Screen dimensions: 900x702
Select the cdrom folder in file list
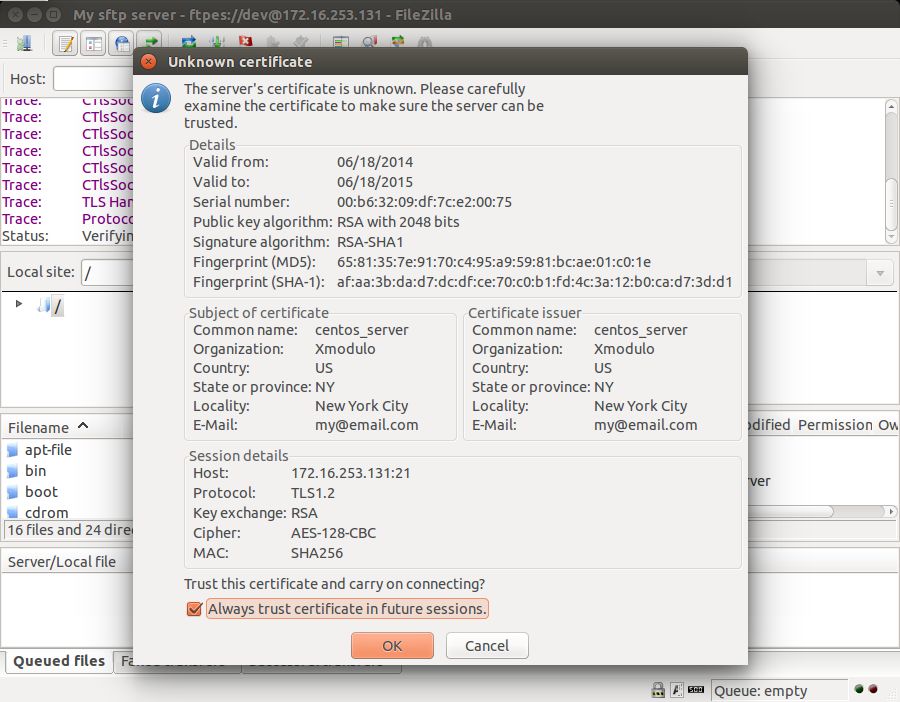pyautogui.click(x=46, y=513)
